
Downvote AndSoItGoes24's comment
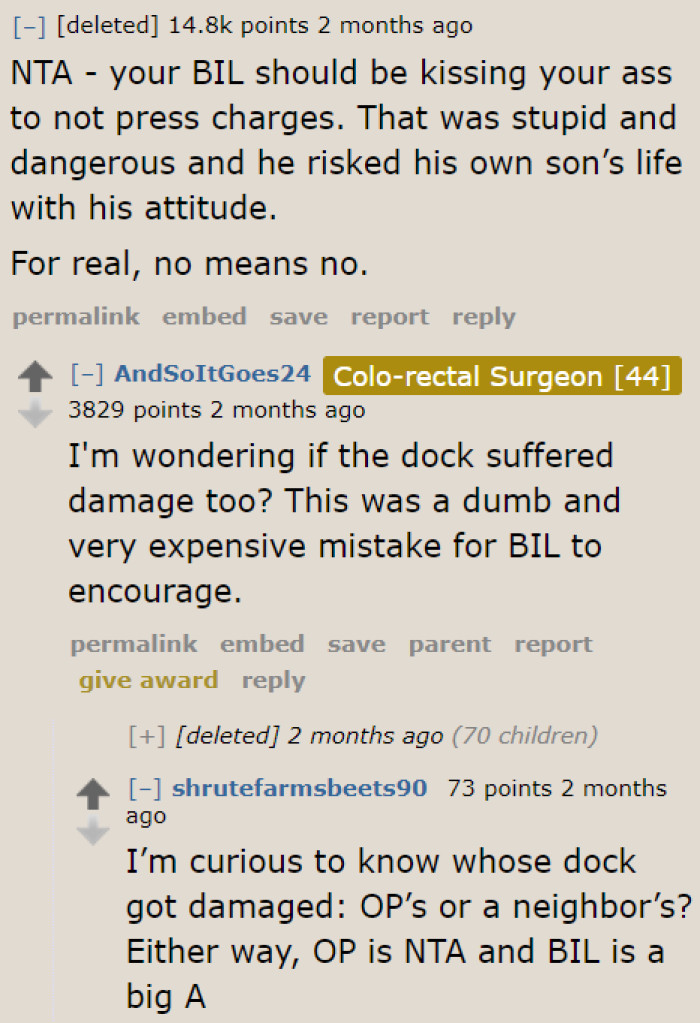point(35,412)
